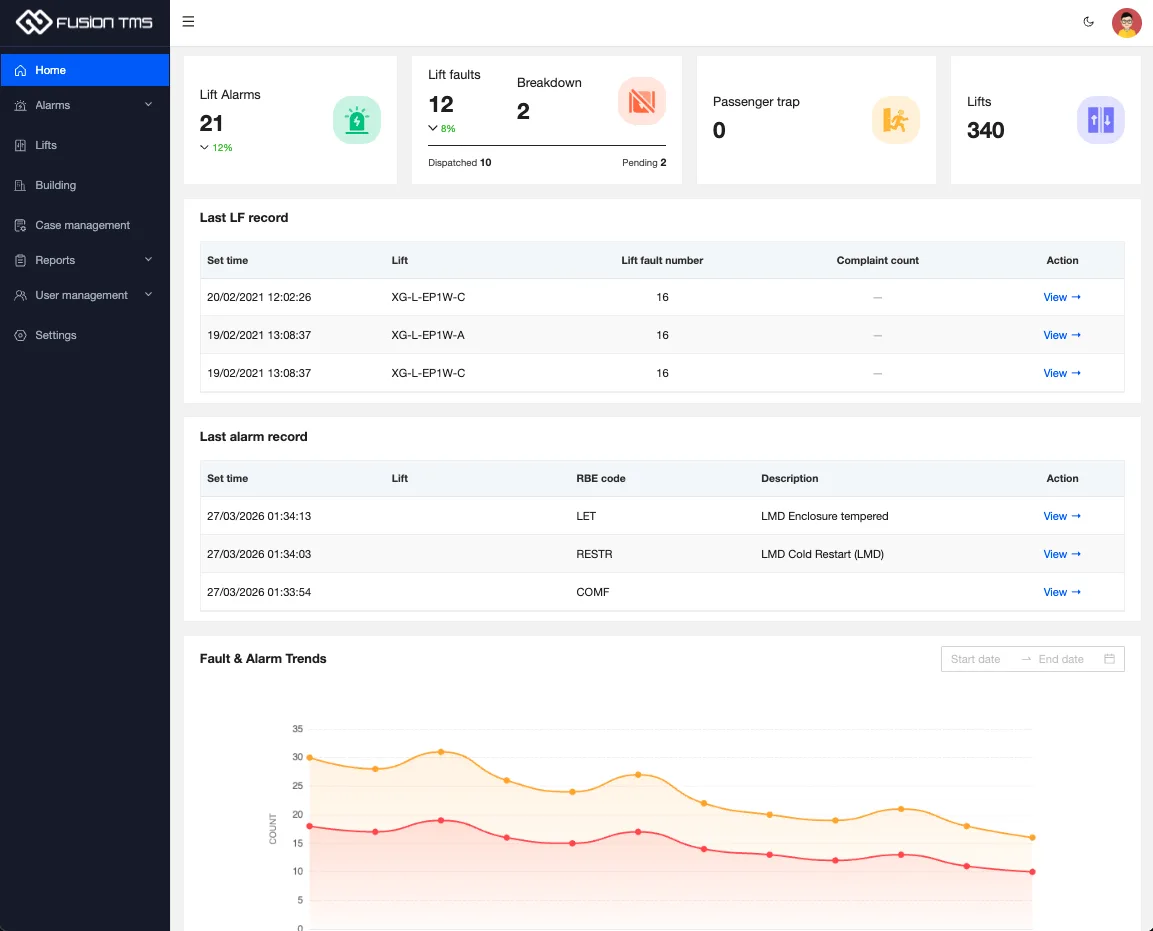
Task: Collapse sidebar with the hamburger menu icon
Action: click(x=188, y=22)
